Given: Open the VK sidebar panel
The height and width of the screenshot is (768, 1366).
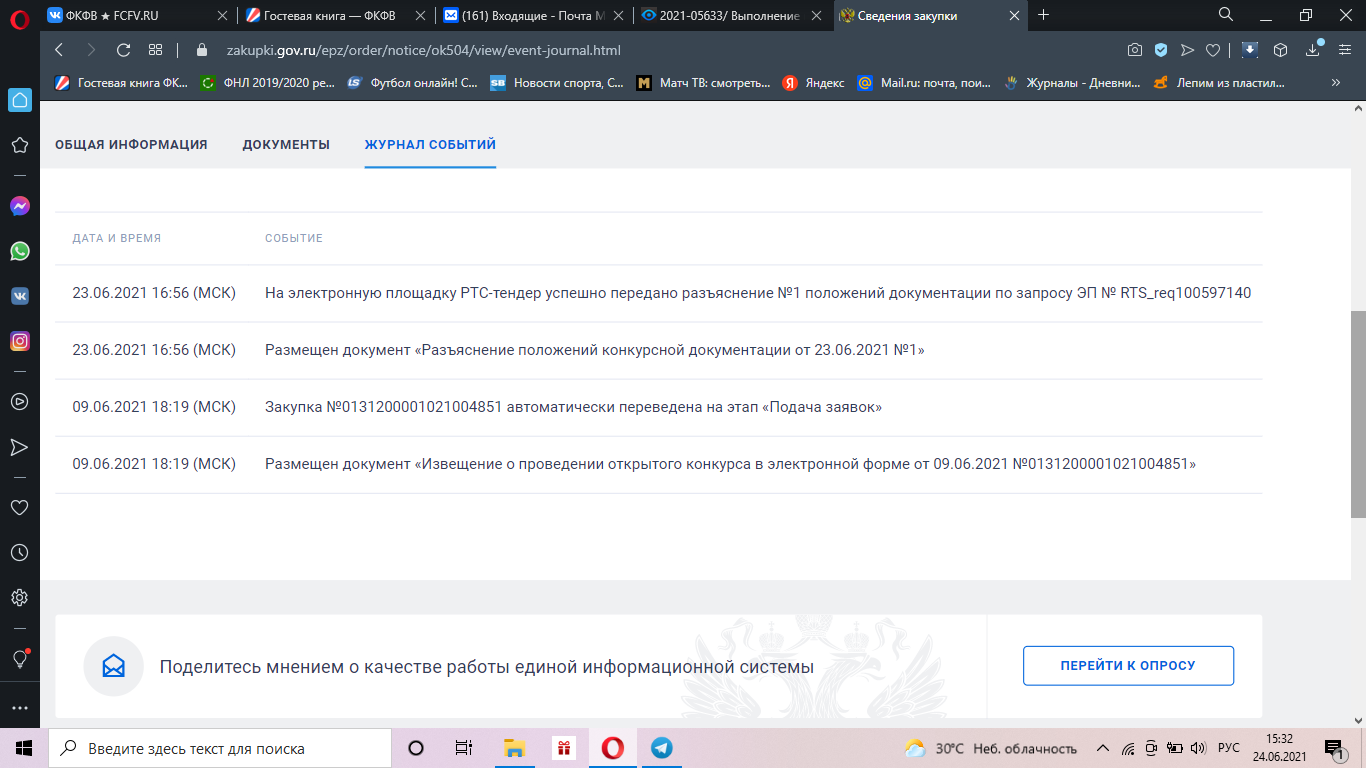Looking at the screenshot, I should coord(19,296).
